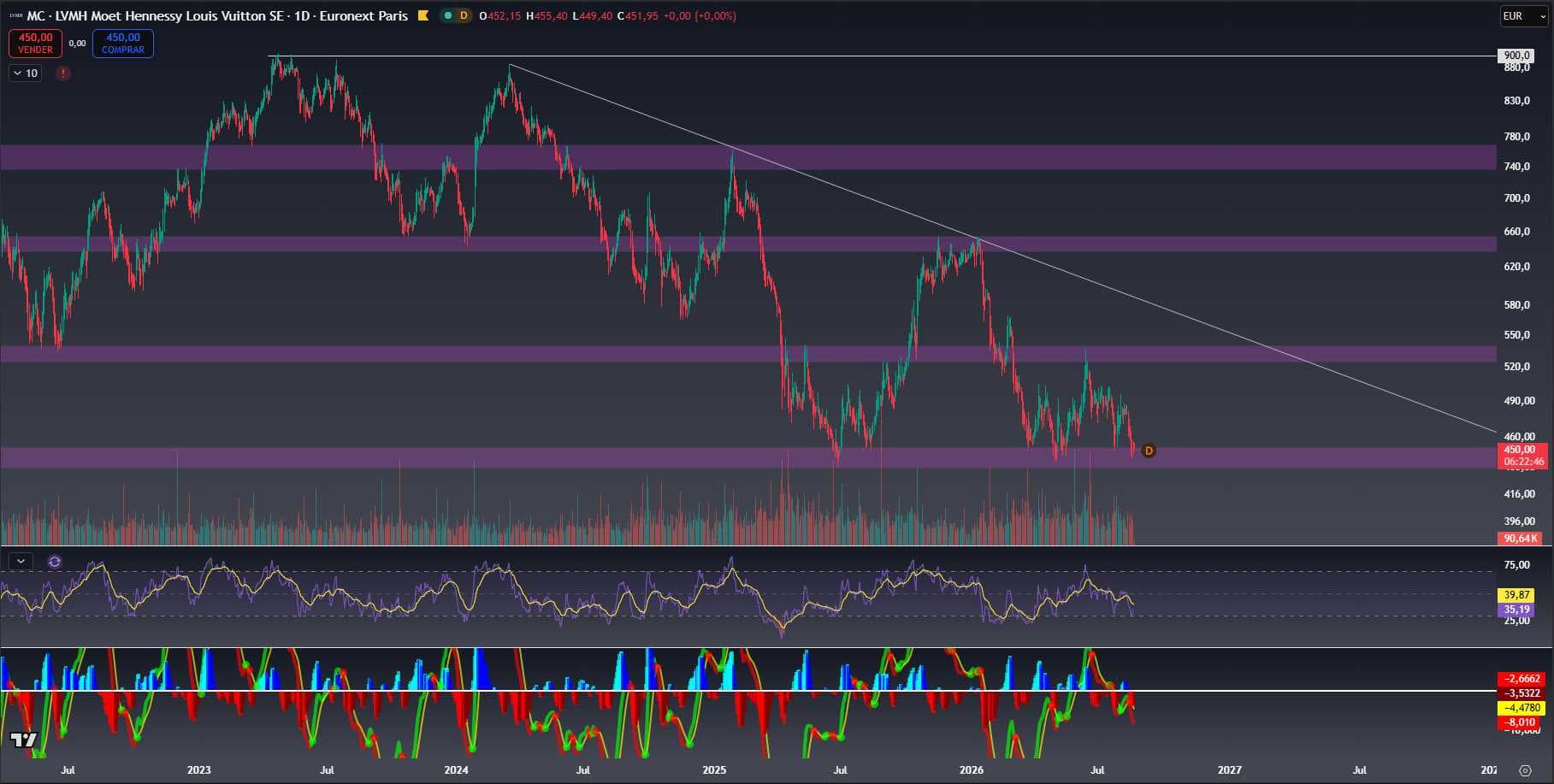The image size is (1554, 784).
Task: Click the close value C451,95
Action: pyautogui.click(x=637, y=15)
